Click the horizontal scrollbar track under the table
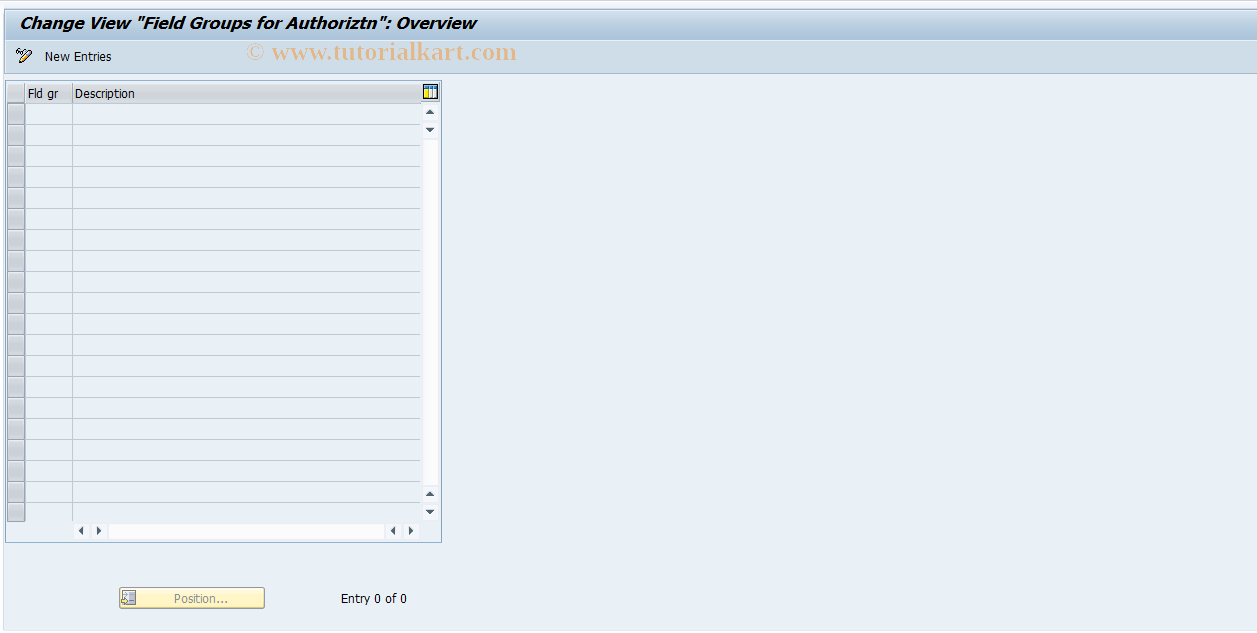 (x=246, y=531)
